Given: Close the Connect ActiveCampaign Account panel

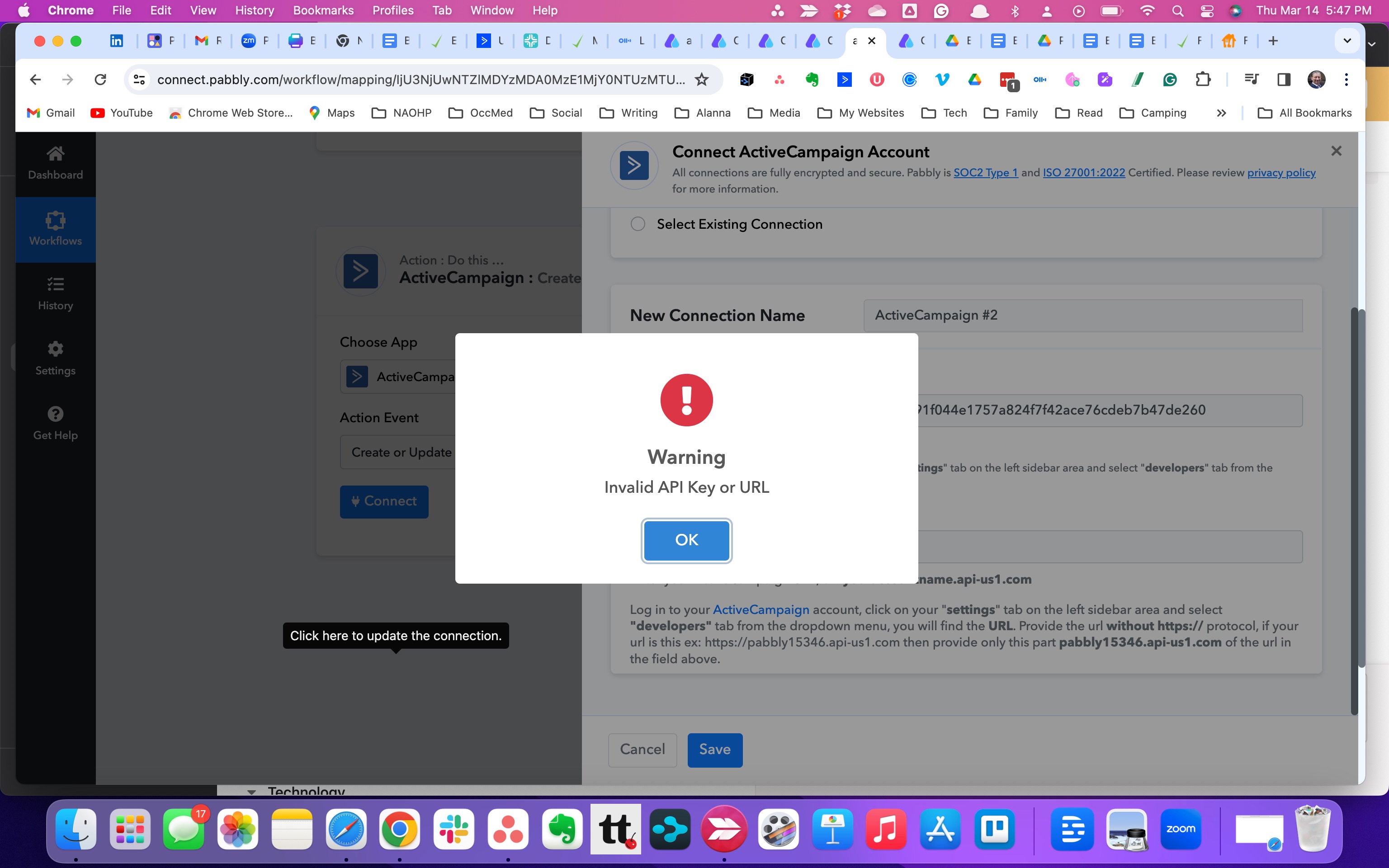Looking at the screenshot, I should pos(1336,151).
